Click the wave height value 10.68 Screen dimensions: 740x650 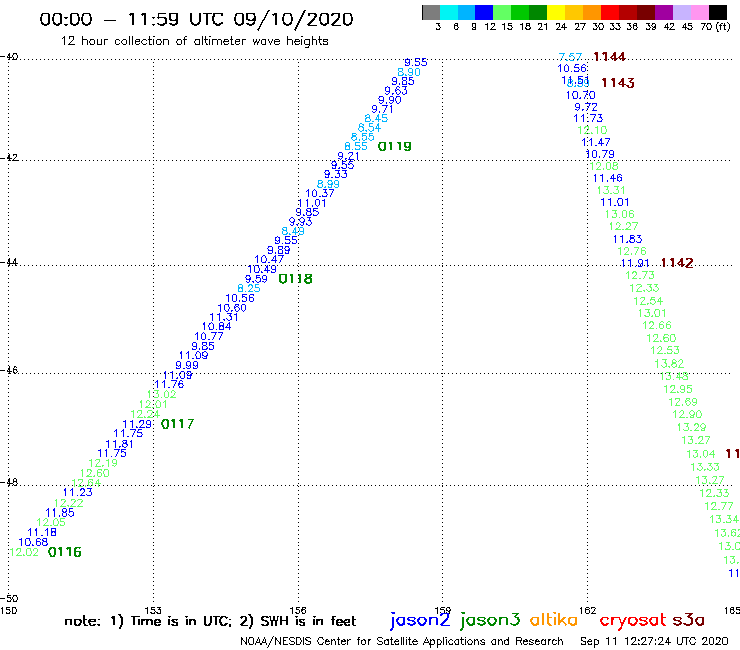pyautogui.click(x=33, y=542)
